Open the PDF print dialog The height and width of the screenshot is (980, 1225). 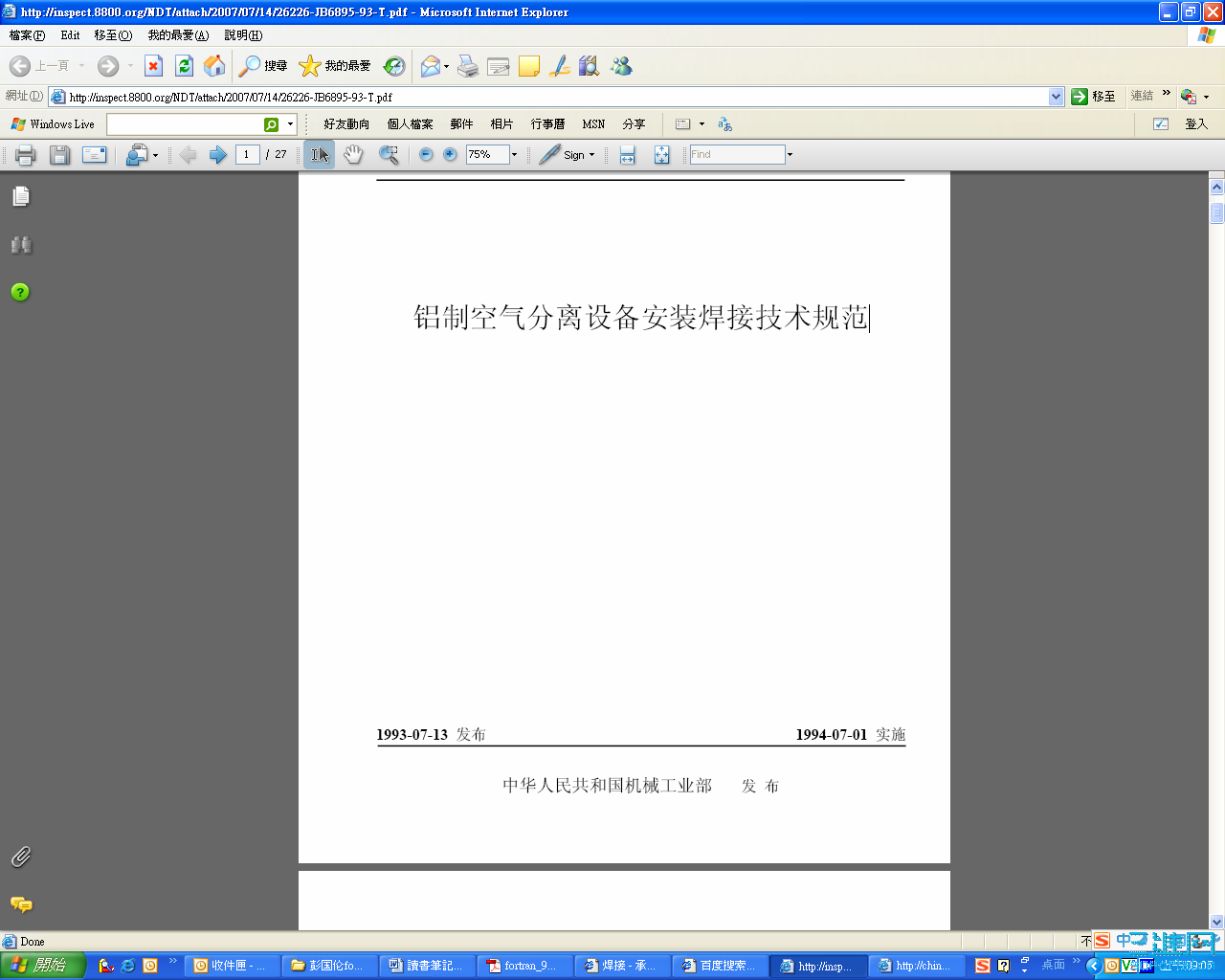tap(25, 154)
